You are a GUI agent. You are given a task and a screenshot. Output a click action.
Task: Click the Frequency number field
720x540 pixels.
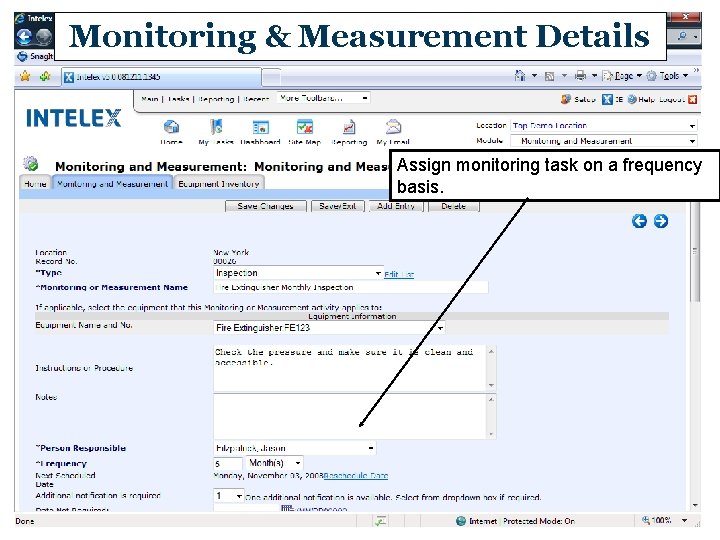pyautogui.click(x=228, y=463)
